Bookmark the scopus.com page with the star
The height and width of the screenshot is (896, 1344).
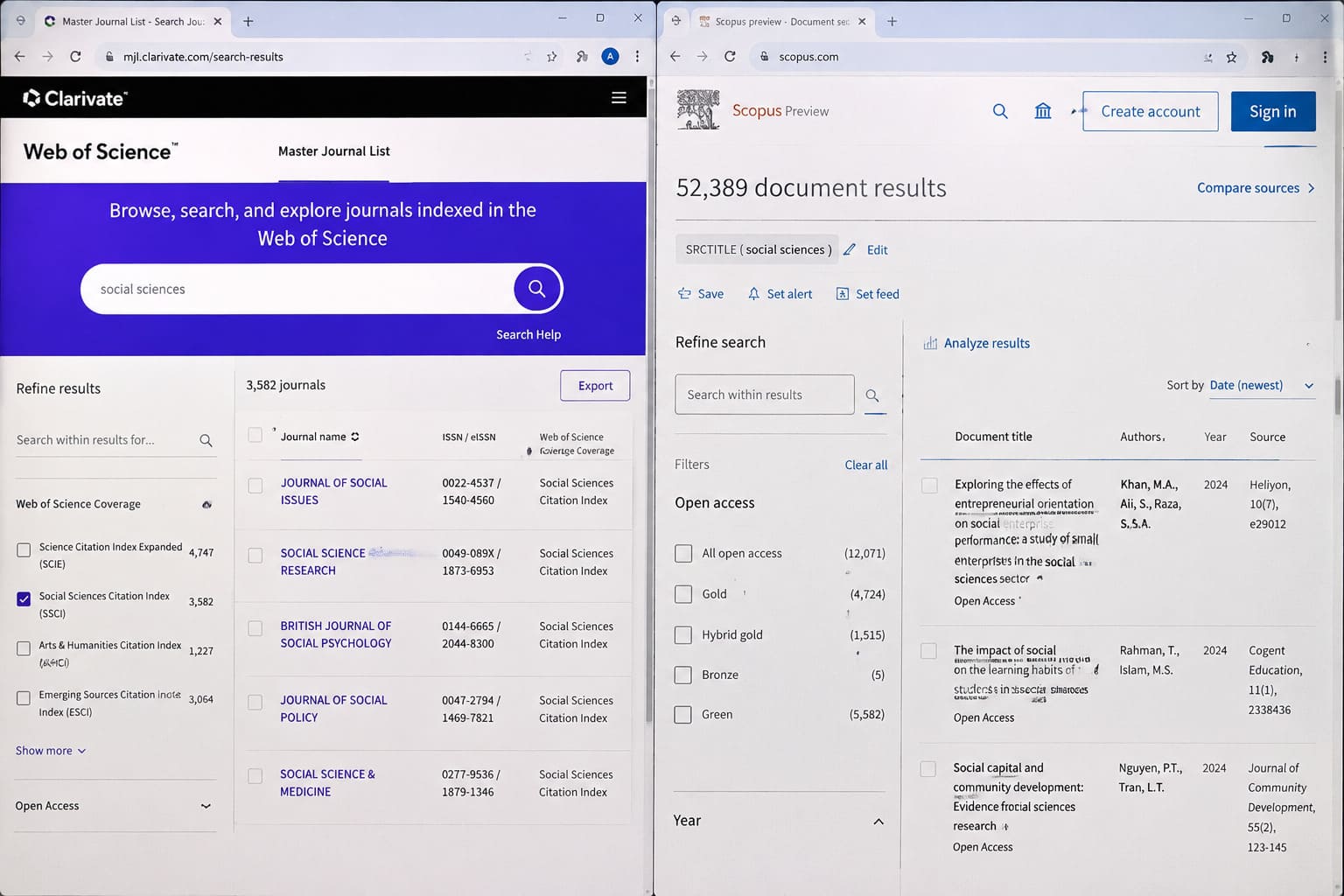point(1232,57)
